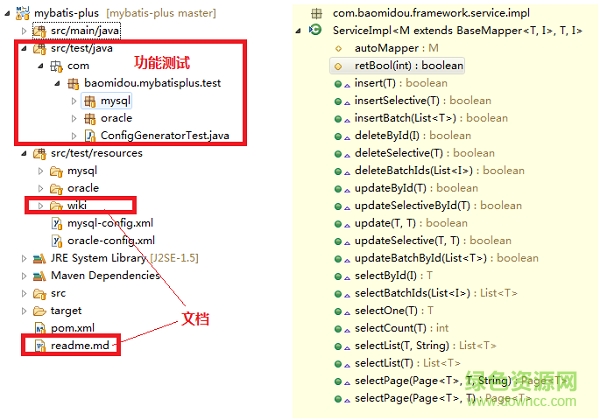Click the oracle resources folder icon
Image resolution: width=600 pixels, height=420 pixels.
[56, 189]
